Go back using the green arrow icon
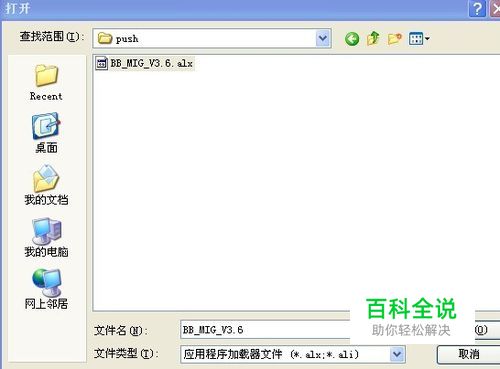This screenshot has height=369, width=500. (x=352, y=39)
